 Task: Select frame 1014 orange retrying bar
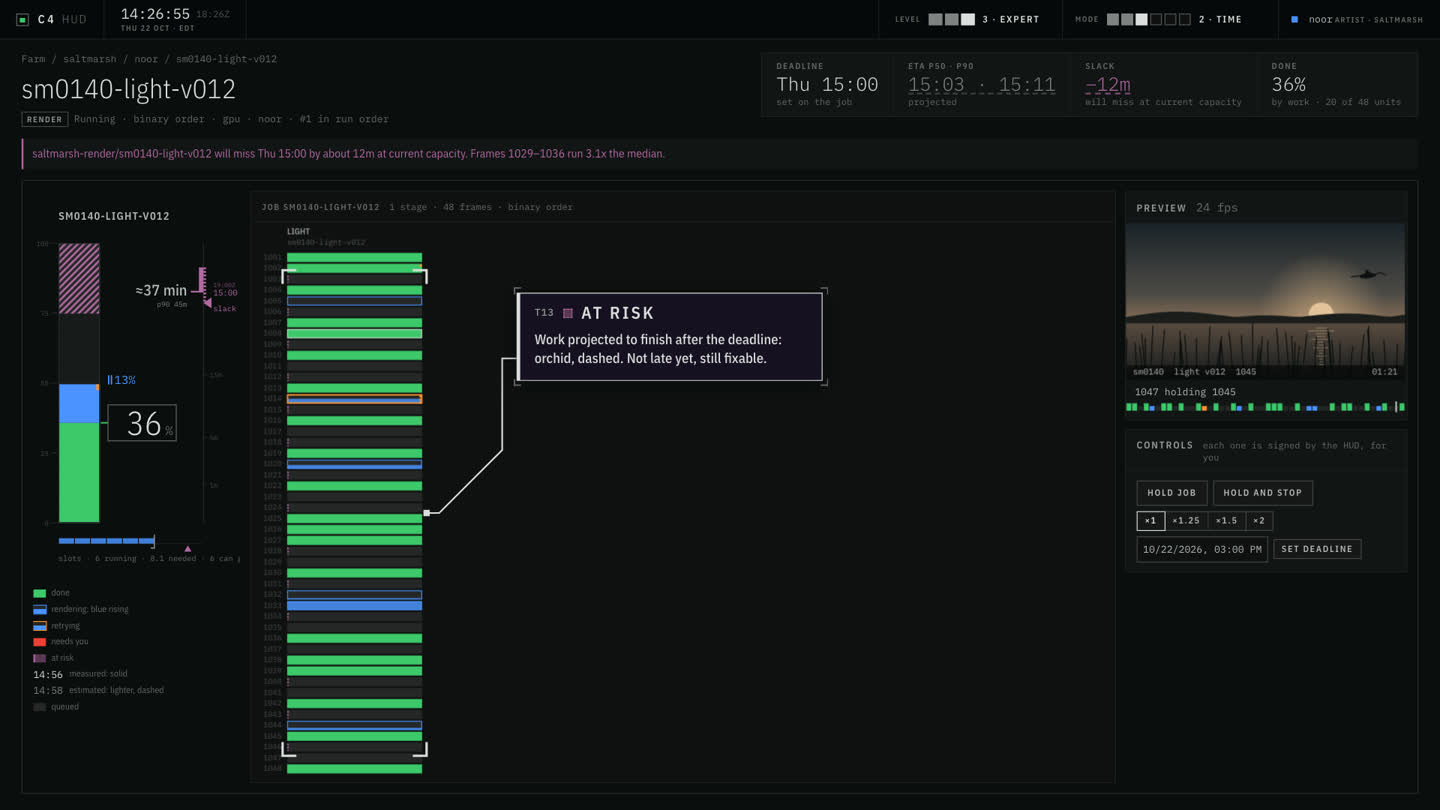click(x=354, y=399)
